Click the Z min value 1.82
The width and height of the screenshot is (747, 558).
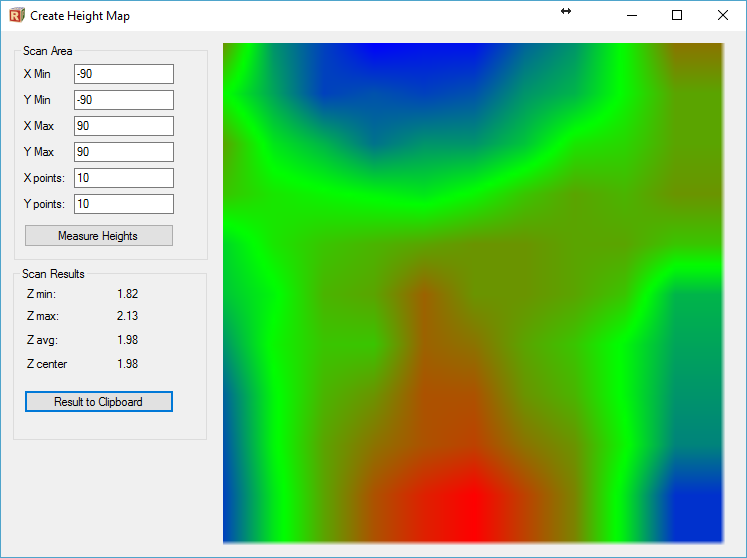(x=127, y=294)
